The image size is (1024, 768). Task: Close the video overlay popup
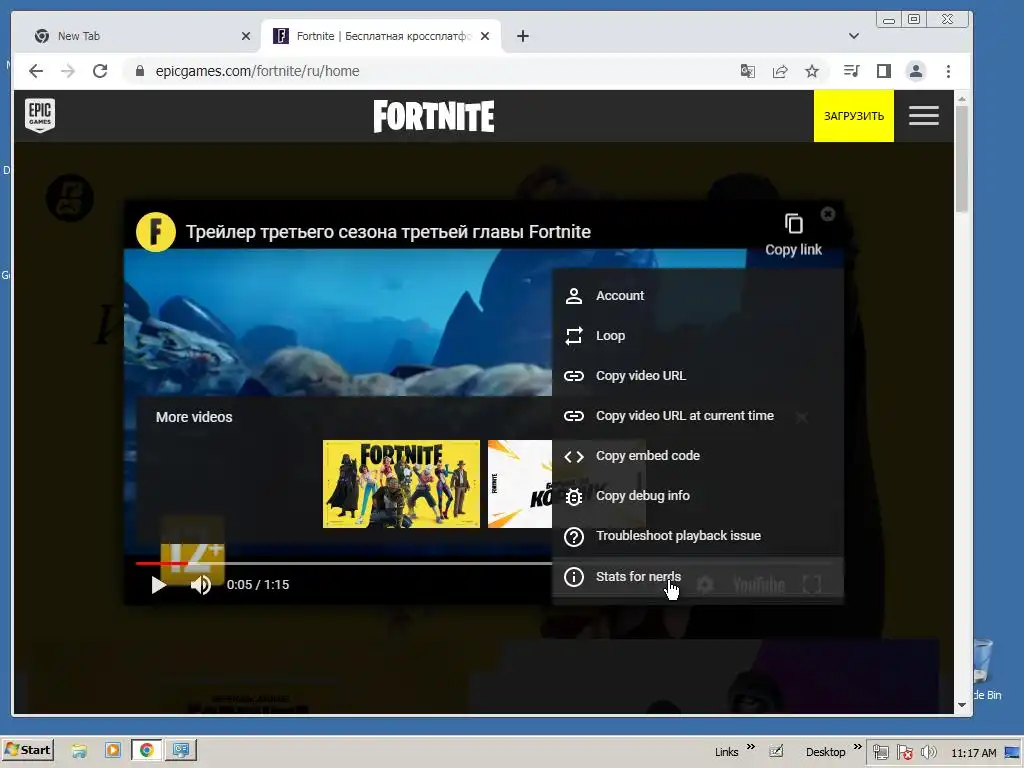pyautogui.click(x=827, y=214)
